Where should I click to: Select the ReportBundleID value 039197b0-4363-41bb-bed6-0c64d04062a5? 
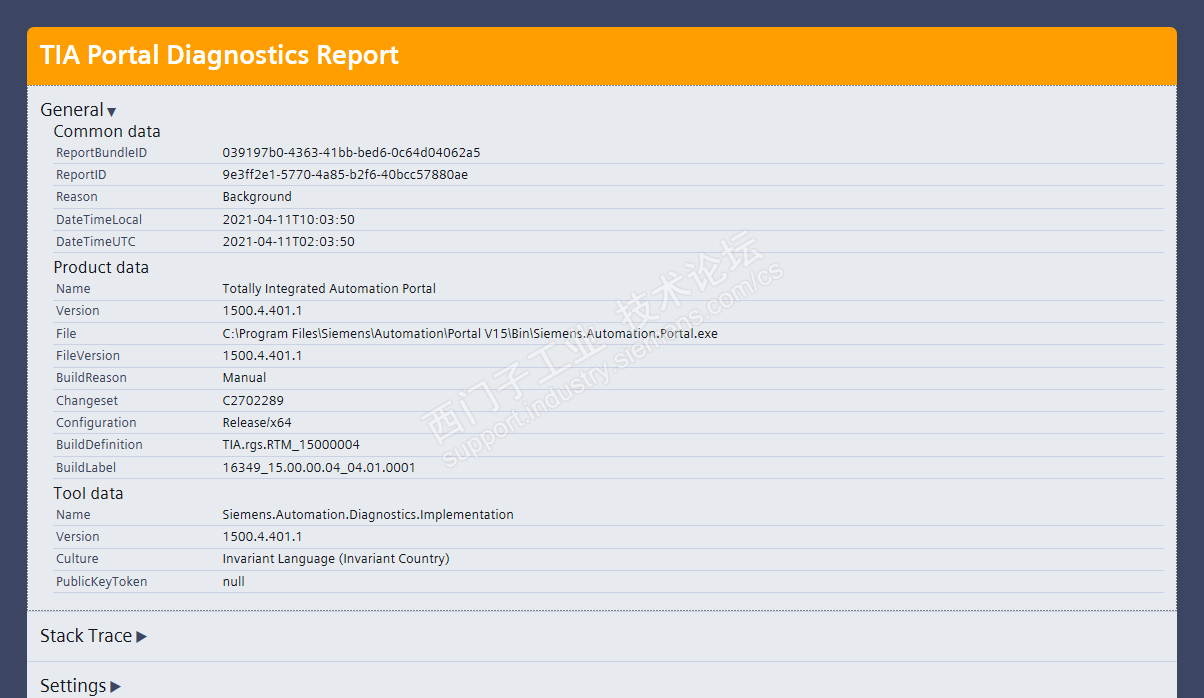351,153
